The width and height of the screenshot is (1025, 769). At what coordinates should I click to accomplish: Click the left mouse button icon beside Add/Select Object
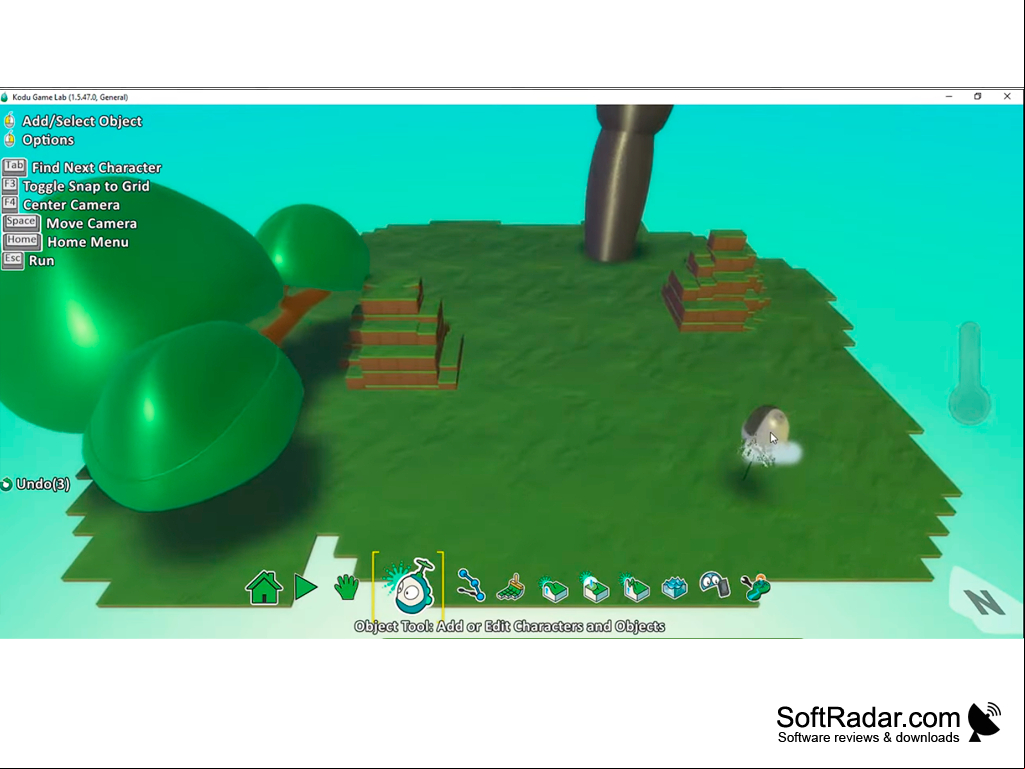tap(9, 121)
